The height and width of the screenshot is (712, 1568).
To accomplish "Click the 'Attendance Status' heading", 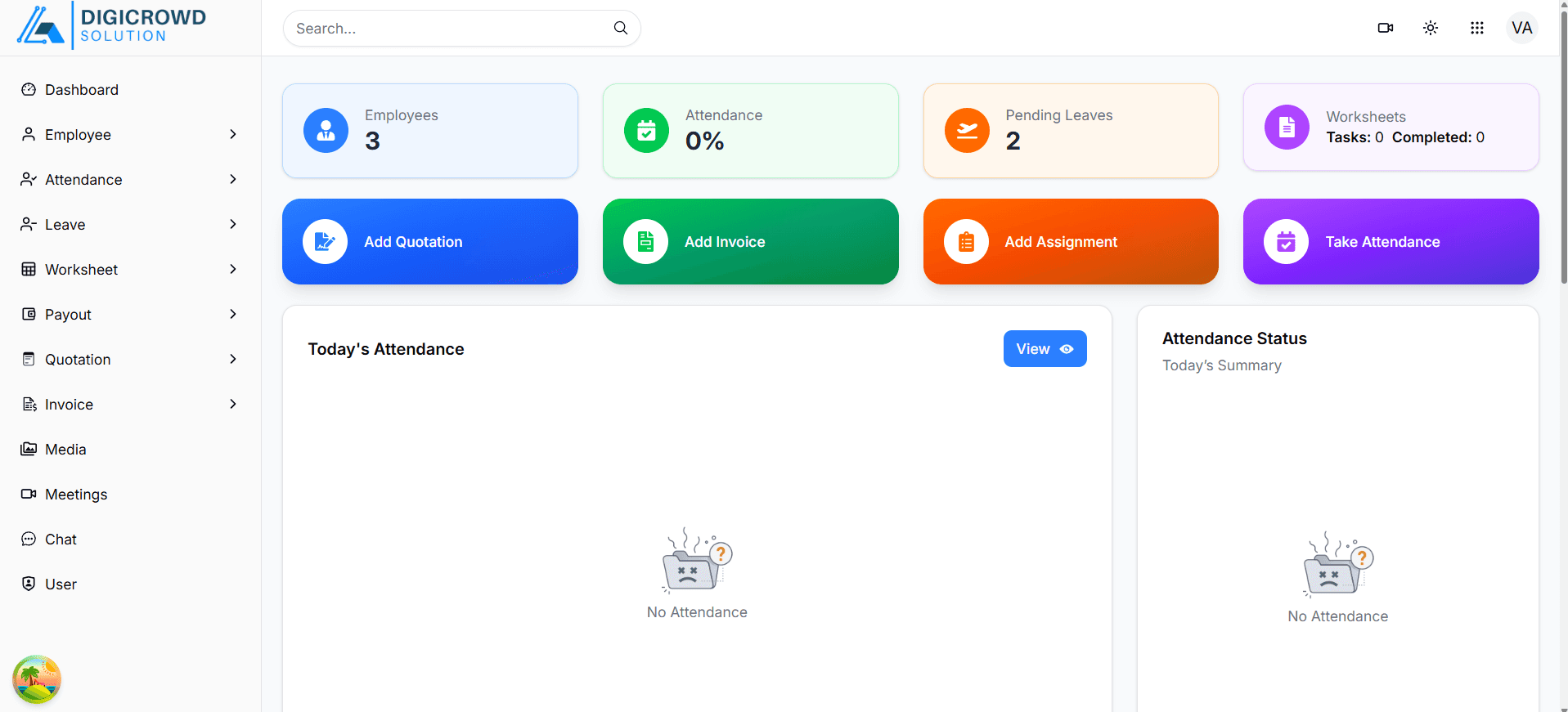I will coord(1234,338).
